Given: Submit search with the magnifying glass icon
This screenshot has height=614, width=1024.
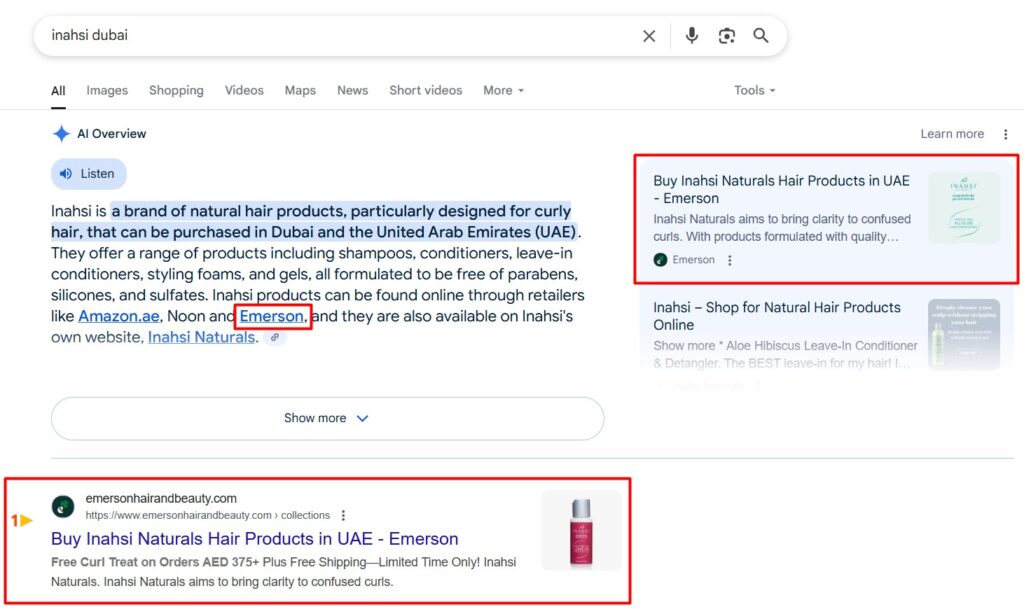Looking at the screenshot, I should [x=761, y=35].
